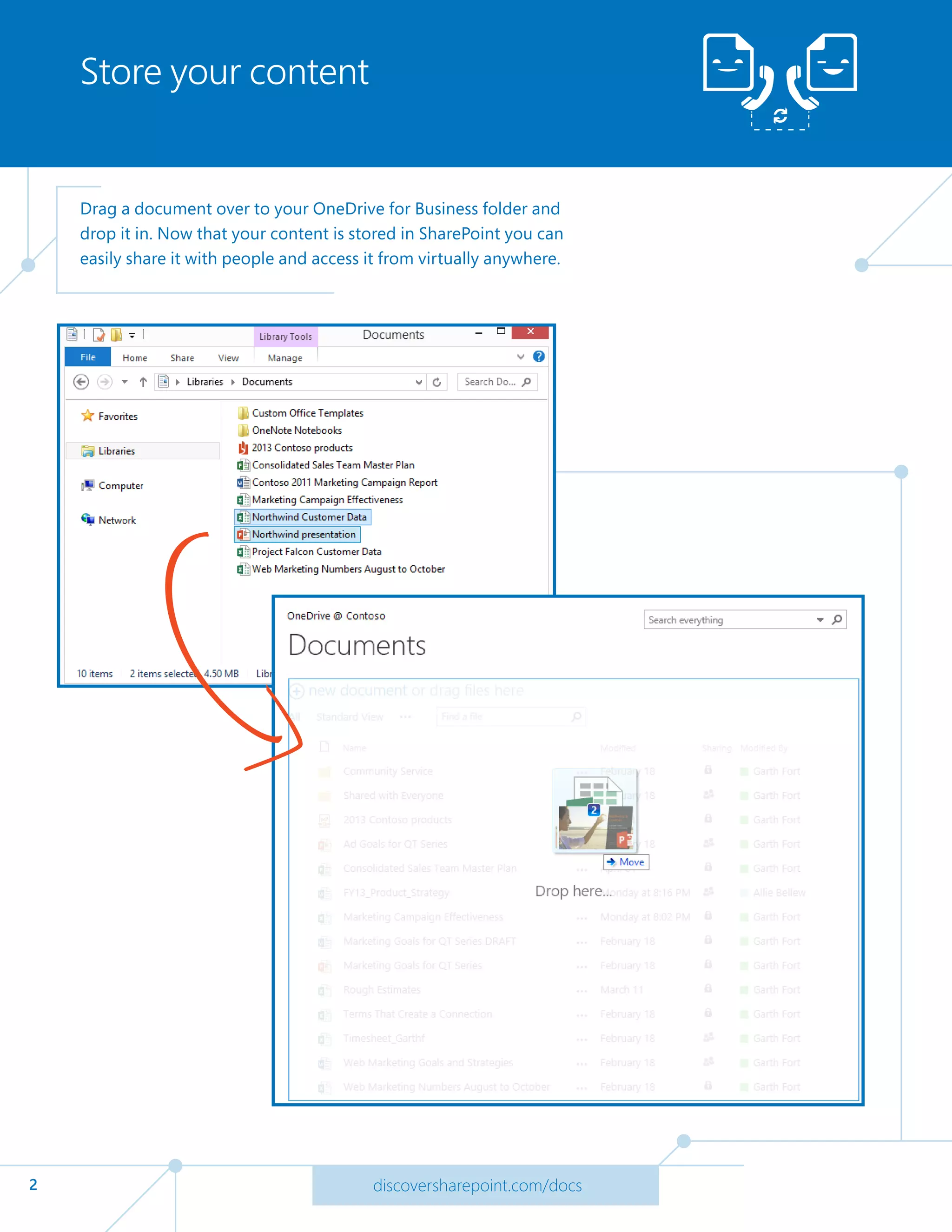The height and width of the screenshot is (1232, 952).
Task: Click the Up one level arrow
Action: [143, 382]
